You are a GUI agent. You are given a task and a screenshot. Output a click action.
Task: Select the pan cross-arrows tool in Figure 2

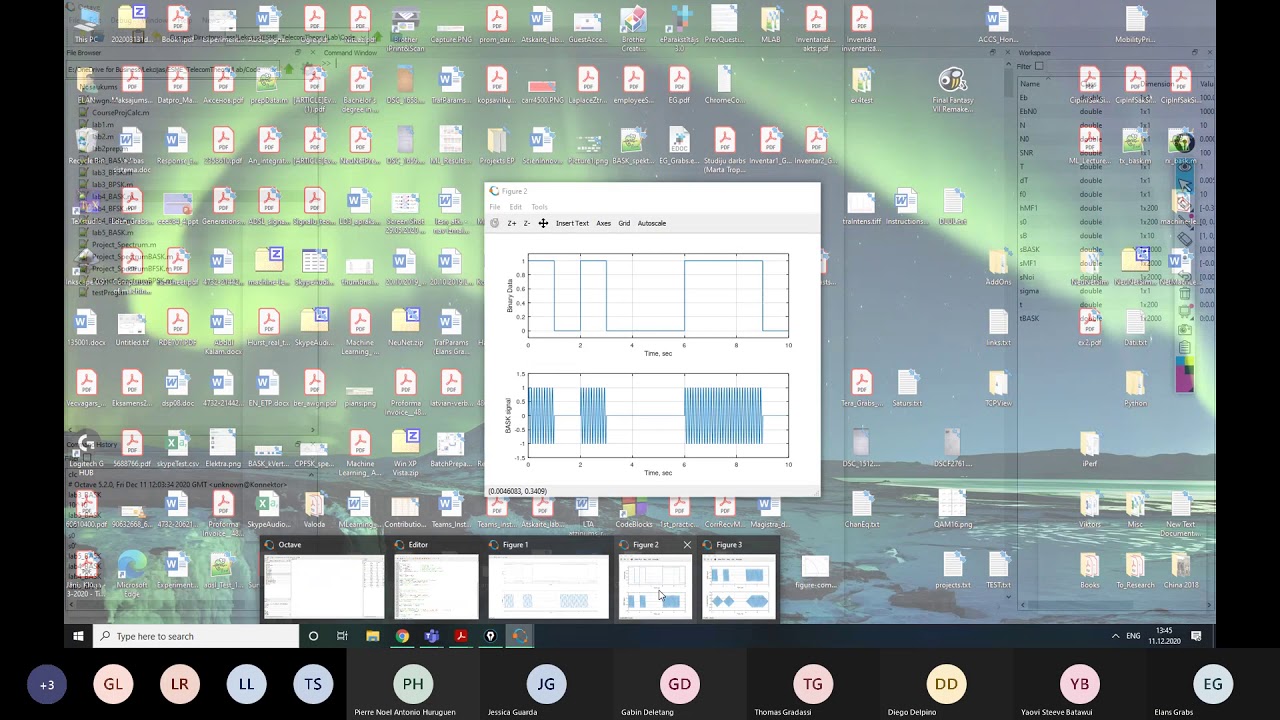coord(543,223)
